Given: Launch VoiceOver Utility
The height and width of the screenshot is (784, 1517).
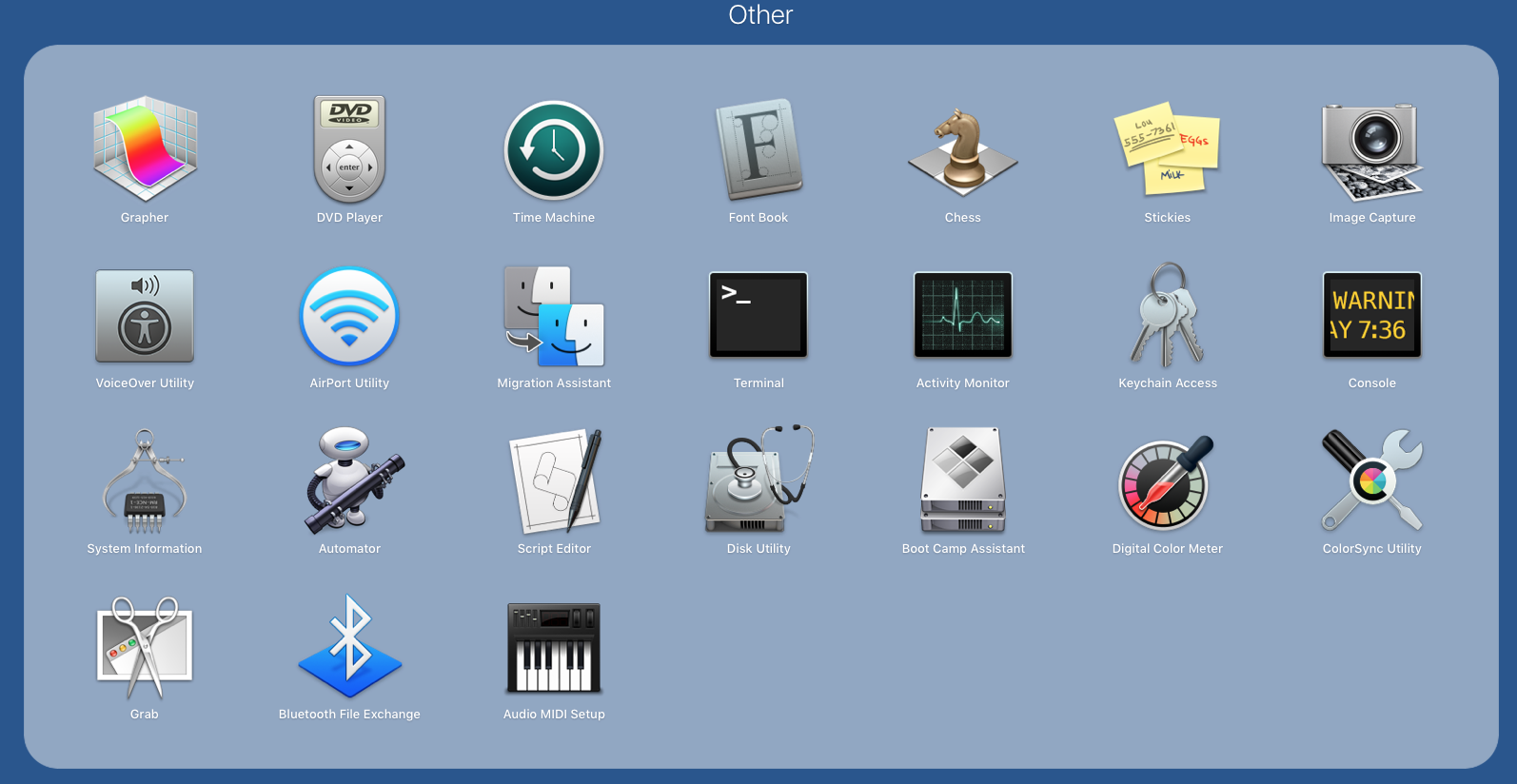Looking at the screenshot, I should coord(145,316).
